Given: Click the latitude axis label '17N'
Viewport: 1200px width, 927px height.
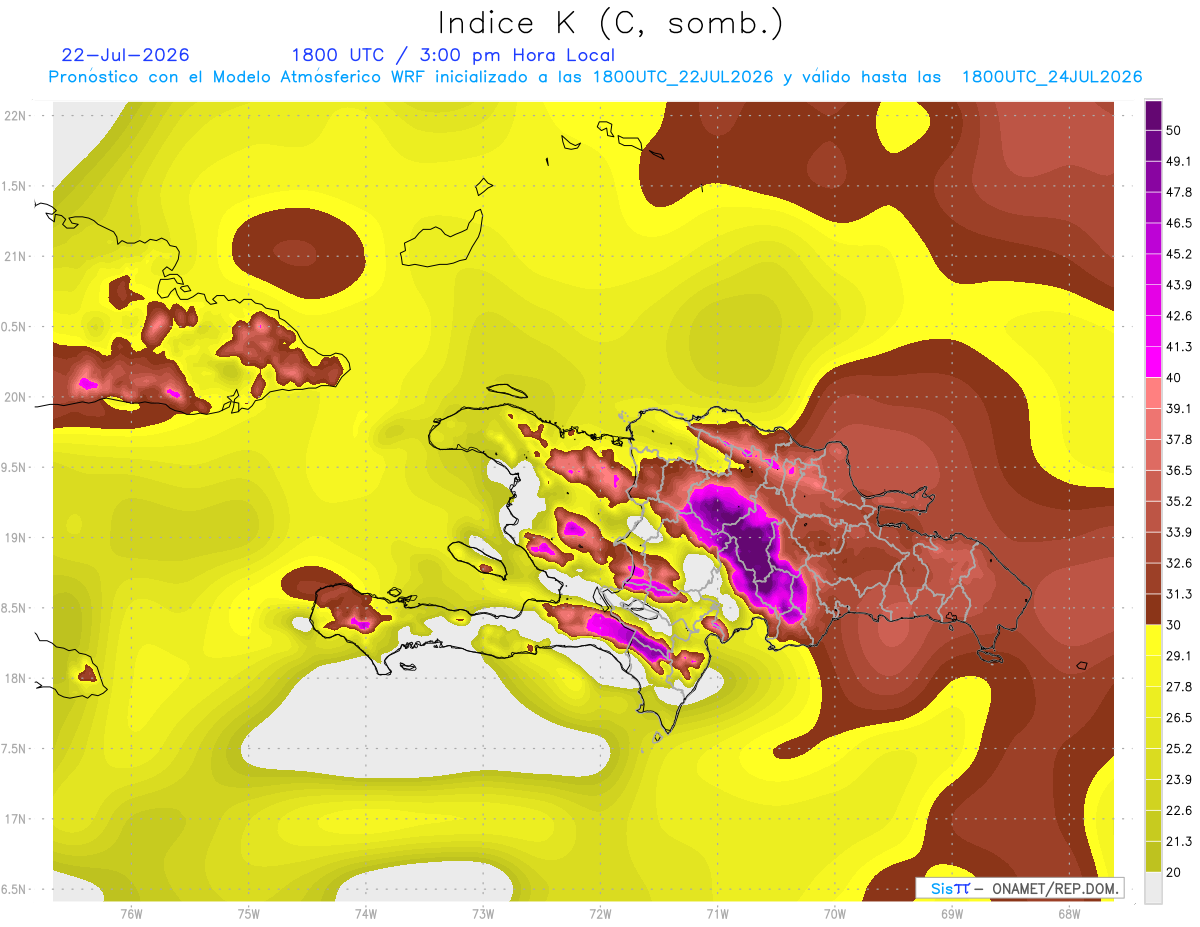Looking at the screenshot, I should (16, 820).
